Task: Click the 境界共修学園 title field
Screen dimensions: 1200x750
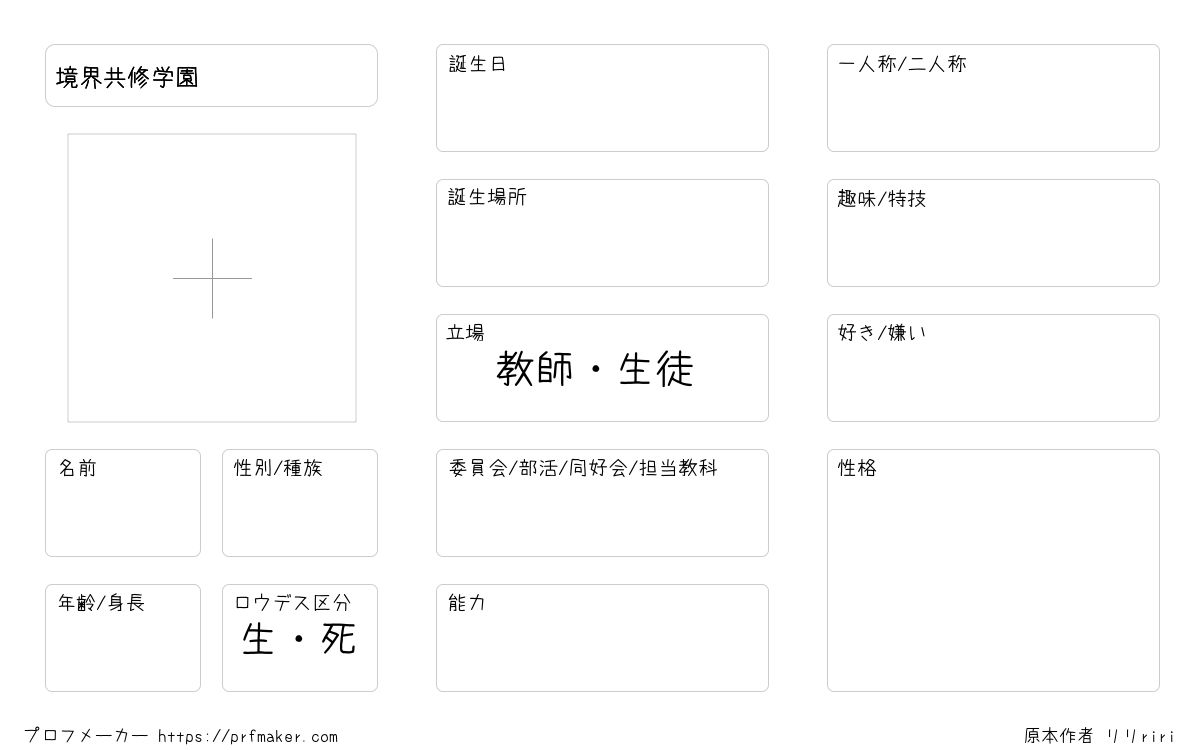Action: (x=211, y=76)
